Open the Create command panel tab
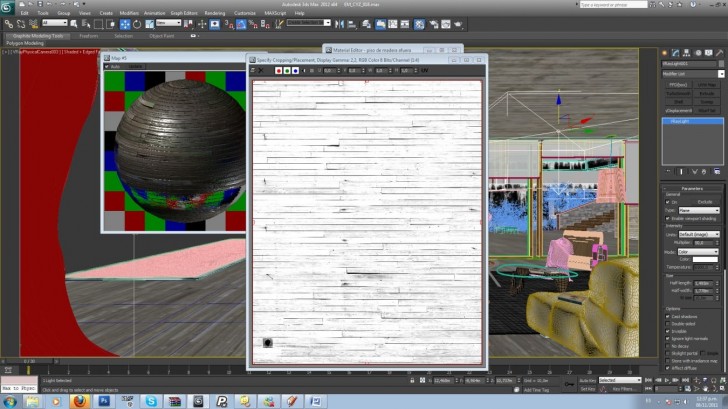728x409 pixels. tap(664, 53)
